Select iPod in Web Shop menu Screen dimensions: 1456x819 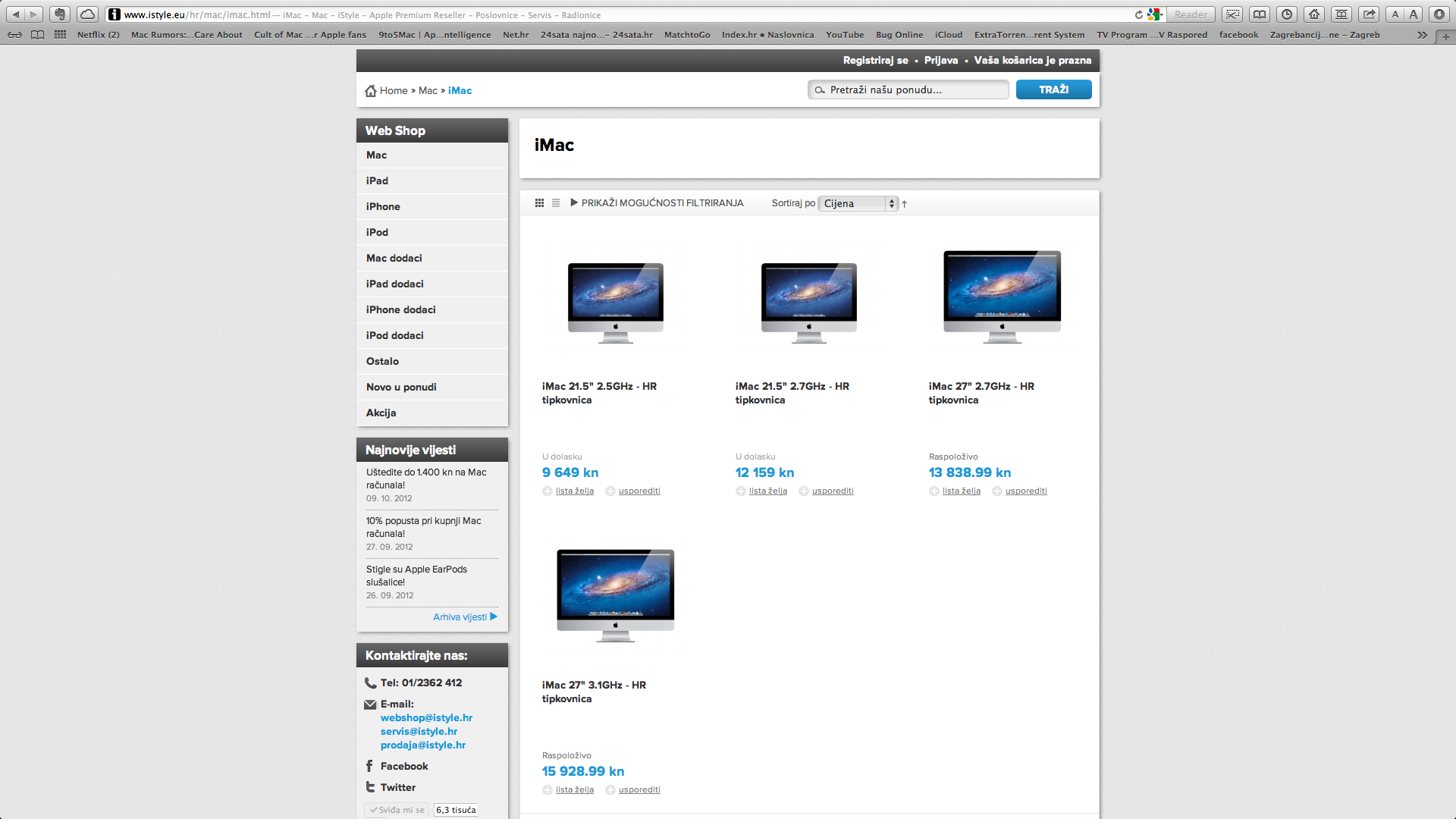[432, 232]
